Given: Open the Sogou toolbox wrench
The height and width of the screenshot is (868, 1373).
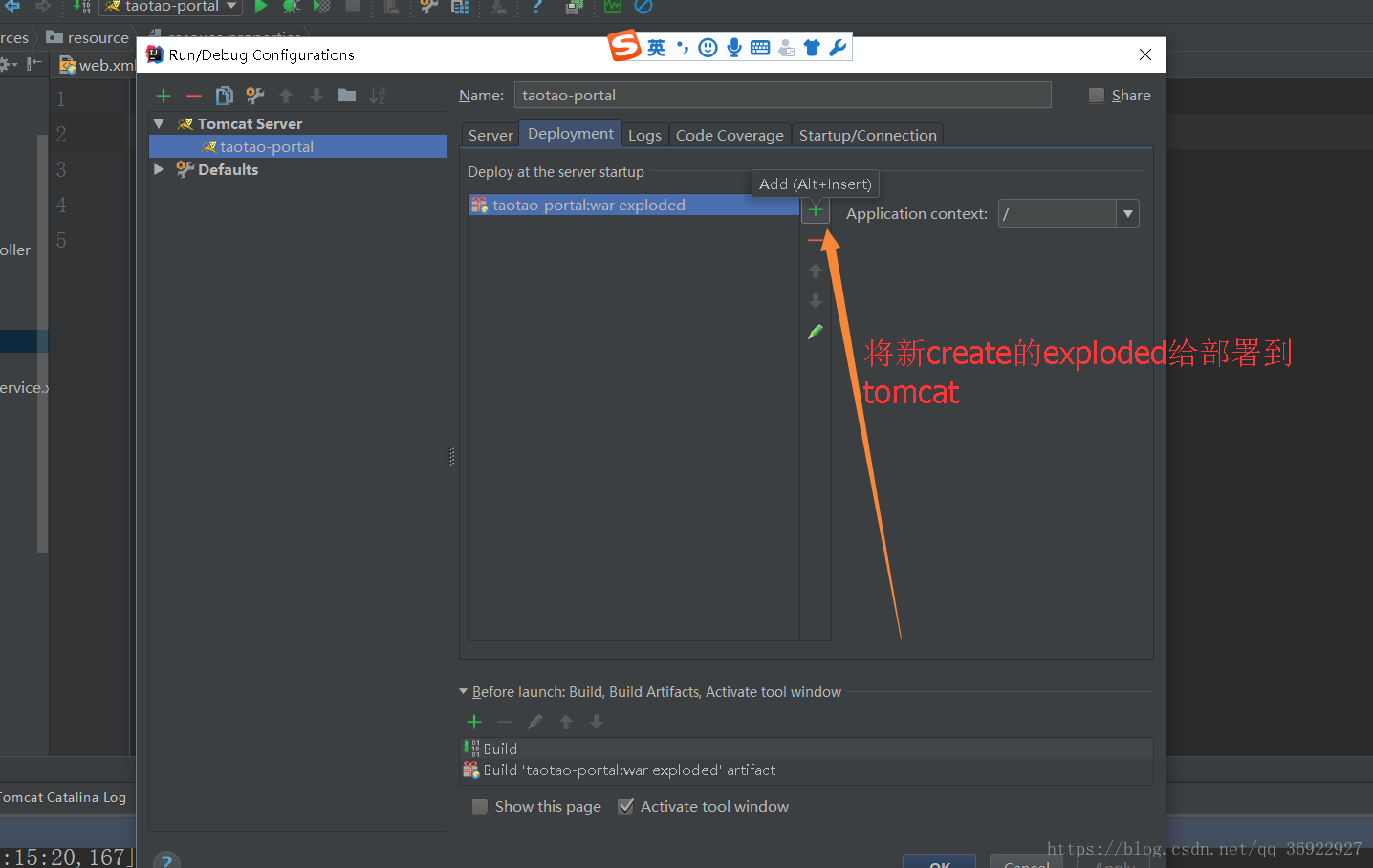Looking at the screenshot, I should point(838,48).
